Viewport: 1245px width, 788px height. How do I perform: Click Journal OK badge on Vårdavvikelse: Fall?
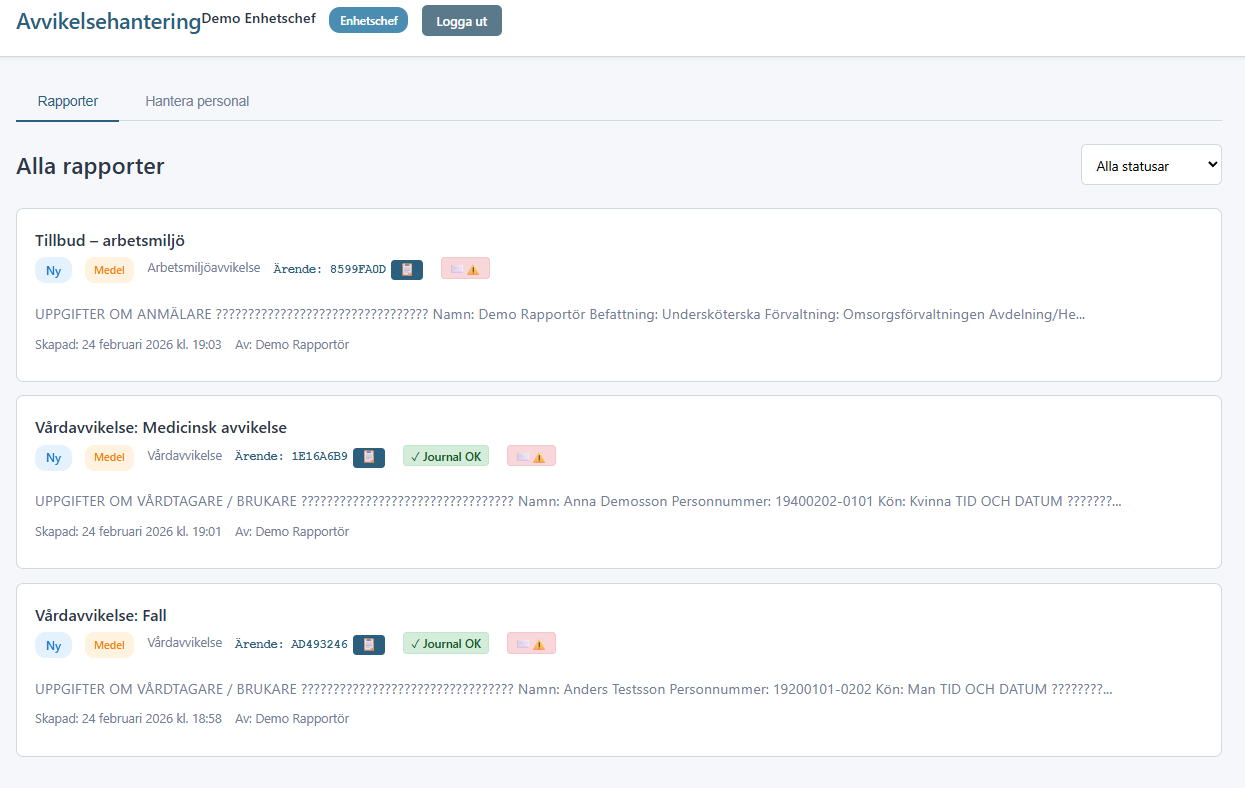[x=446, y=643]
